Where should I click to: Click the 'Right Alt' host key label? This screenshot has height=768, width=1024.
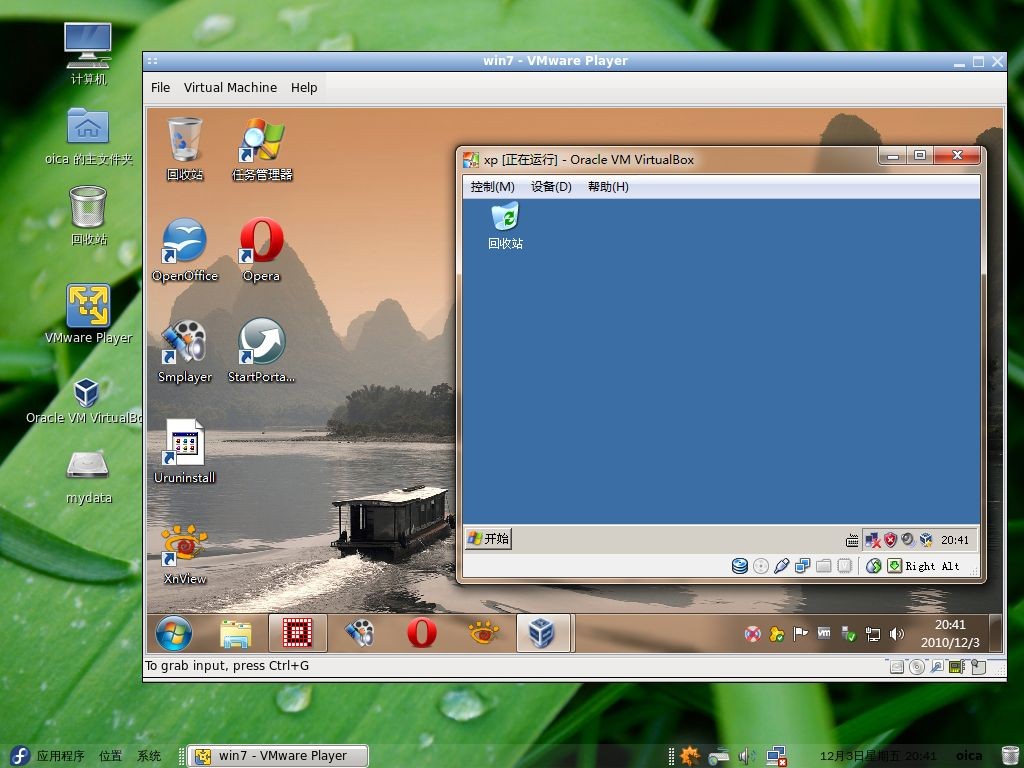pyautogui.click(x=932, y=566)
